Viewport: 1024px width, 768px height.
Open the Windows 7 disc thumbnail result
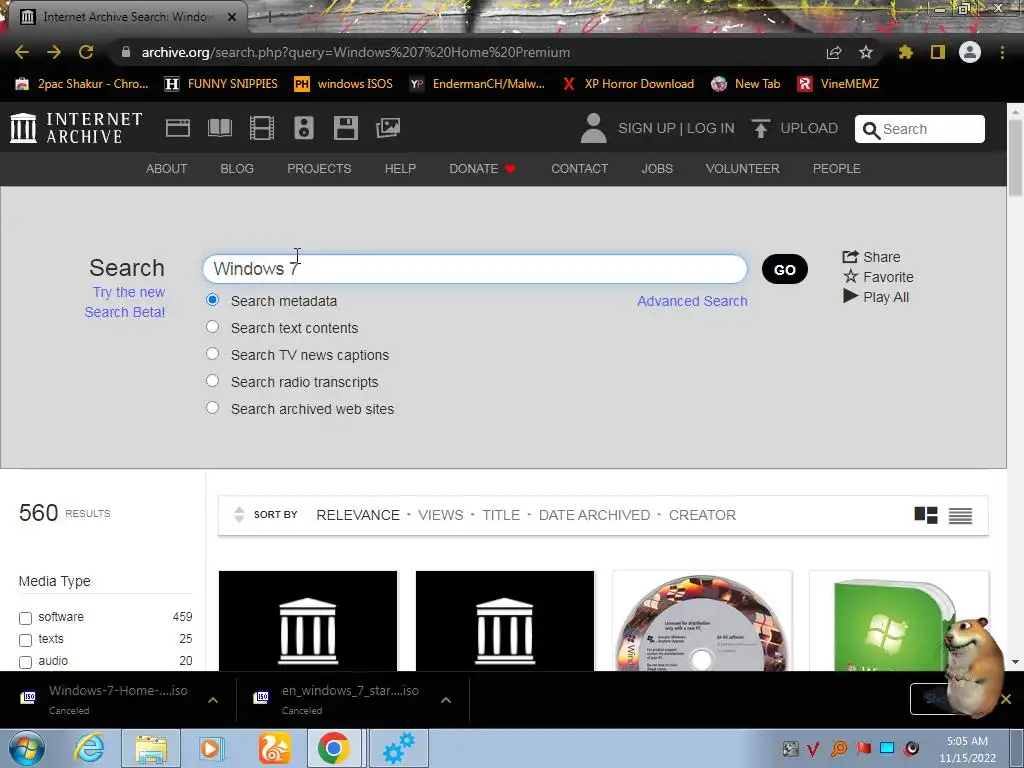pos(702,621)
